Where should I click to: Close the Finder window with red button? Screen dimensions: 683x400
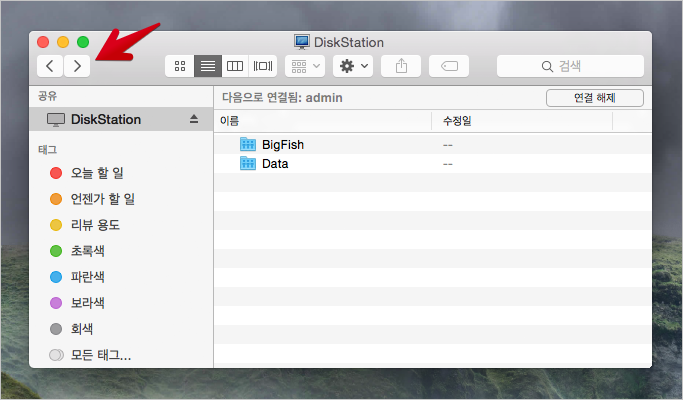pyautogui.click(x=43, y=42)
